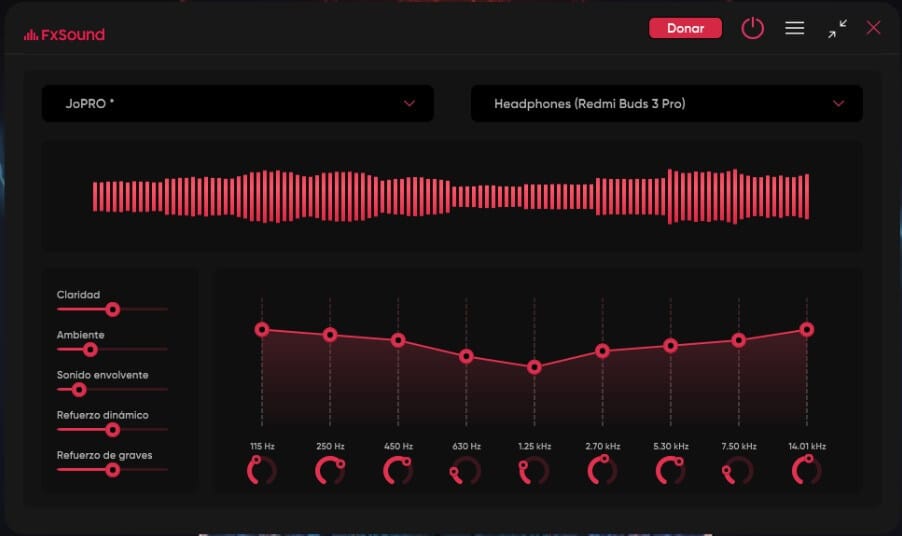Image resolution: width=902 pixels, height=536 pixels.
Task: Click the 2.70 kHz frequency knob
Action: (x=602, y=470)
